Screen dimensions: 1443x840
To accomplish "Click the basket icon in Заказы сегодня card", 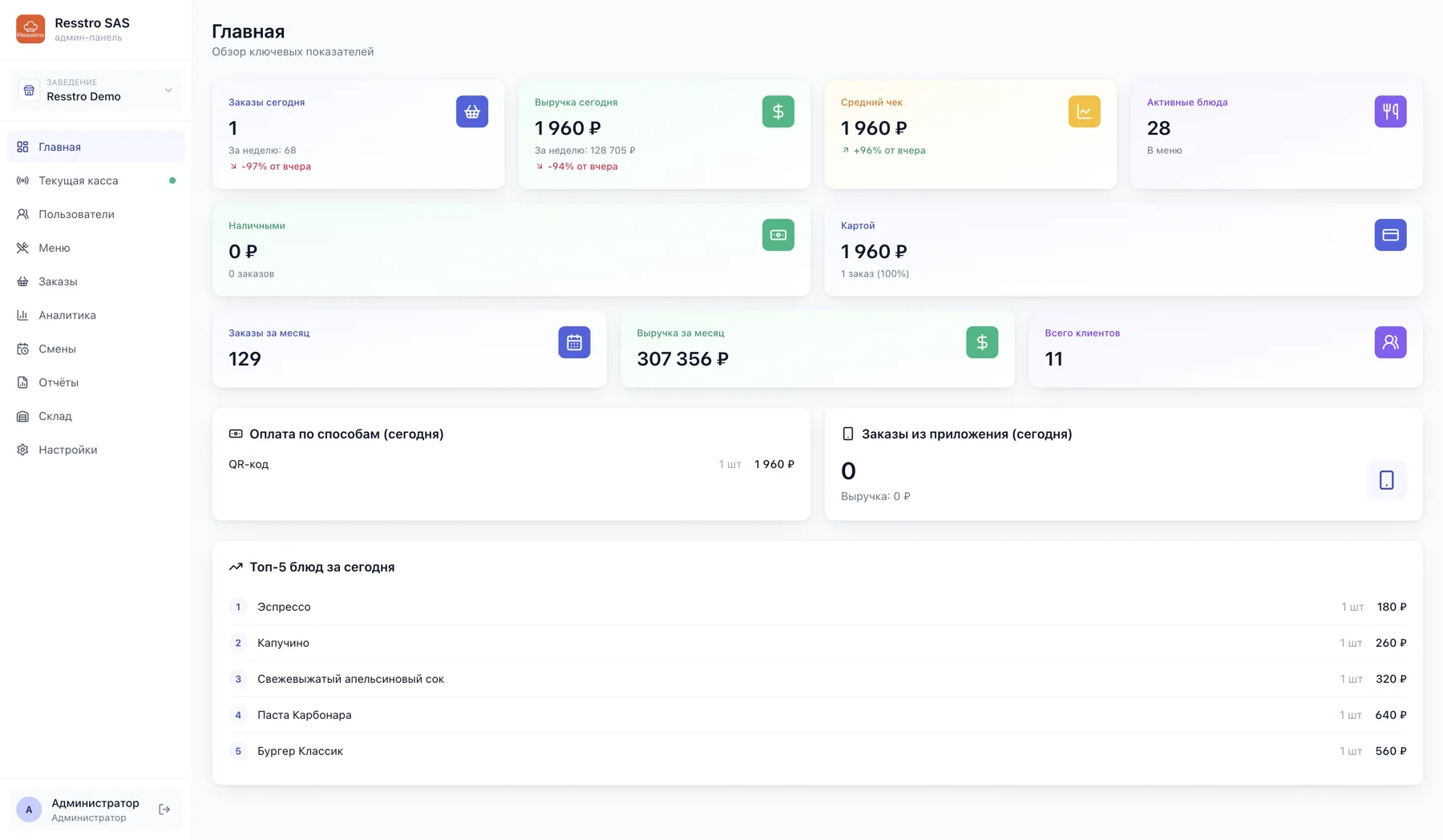I will tap(472, 111).
